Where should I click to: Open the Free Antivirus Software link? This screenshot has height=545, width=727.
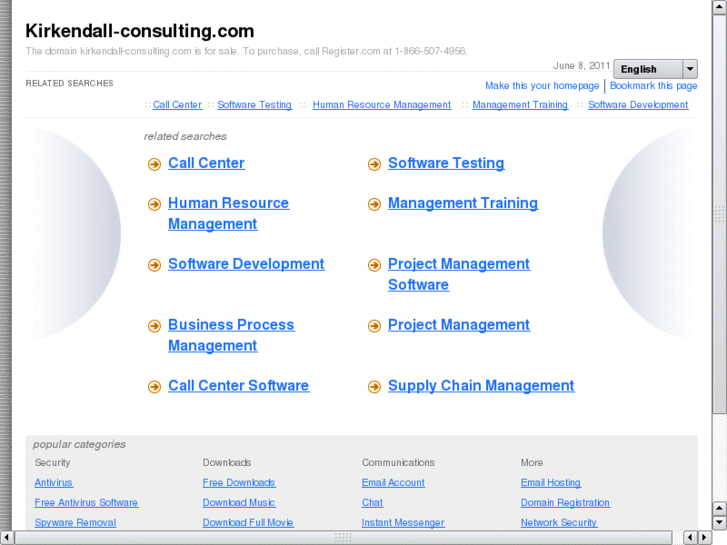pos(86,503)
